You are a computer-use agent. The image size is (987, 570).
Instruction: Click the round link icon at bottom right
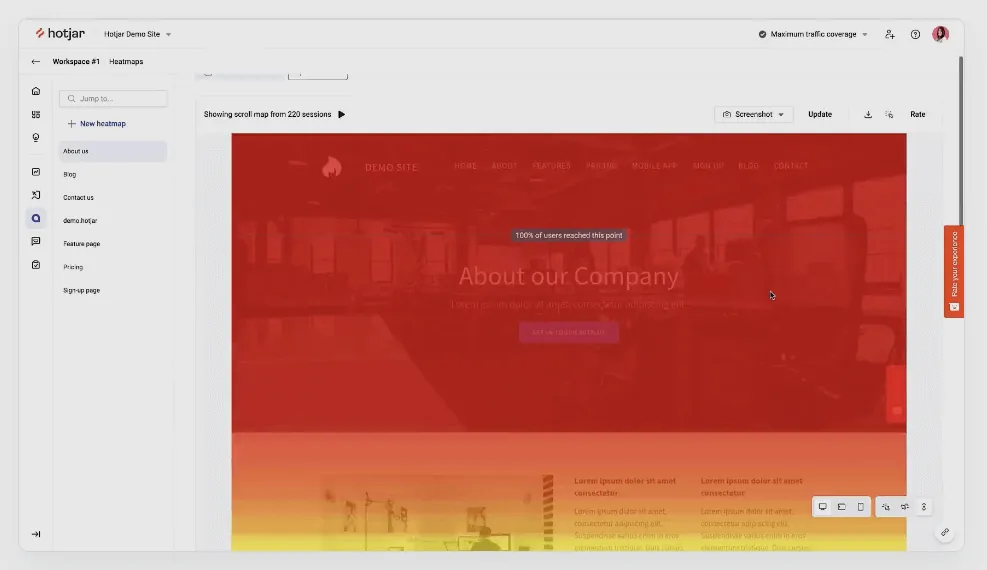coord(945,532)
